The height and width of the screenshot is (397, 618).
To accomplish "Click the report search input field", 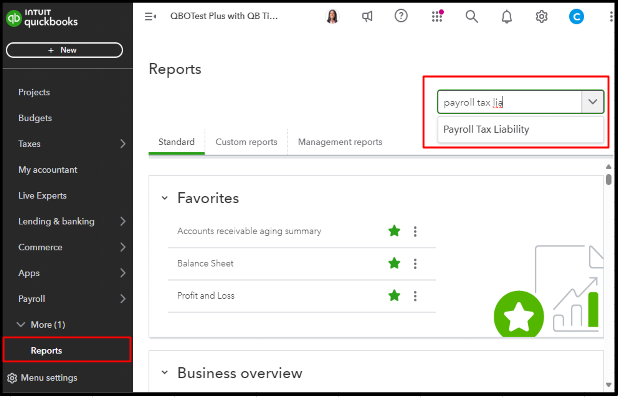I will point(509,103).
